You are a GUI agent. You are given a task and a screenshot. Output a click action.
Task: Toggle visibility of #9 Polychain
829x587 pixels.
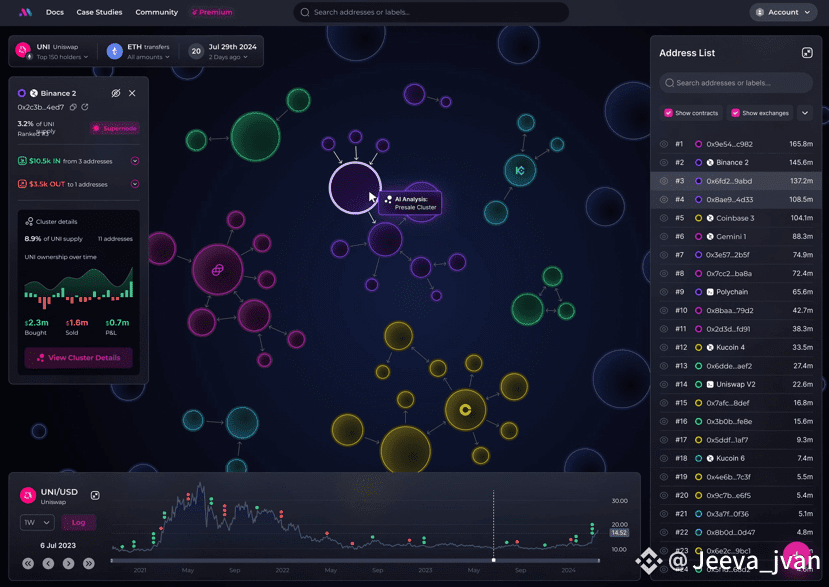pyautogui.click(x=664, y=292)
